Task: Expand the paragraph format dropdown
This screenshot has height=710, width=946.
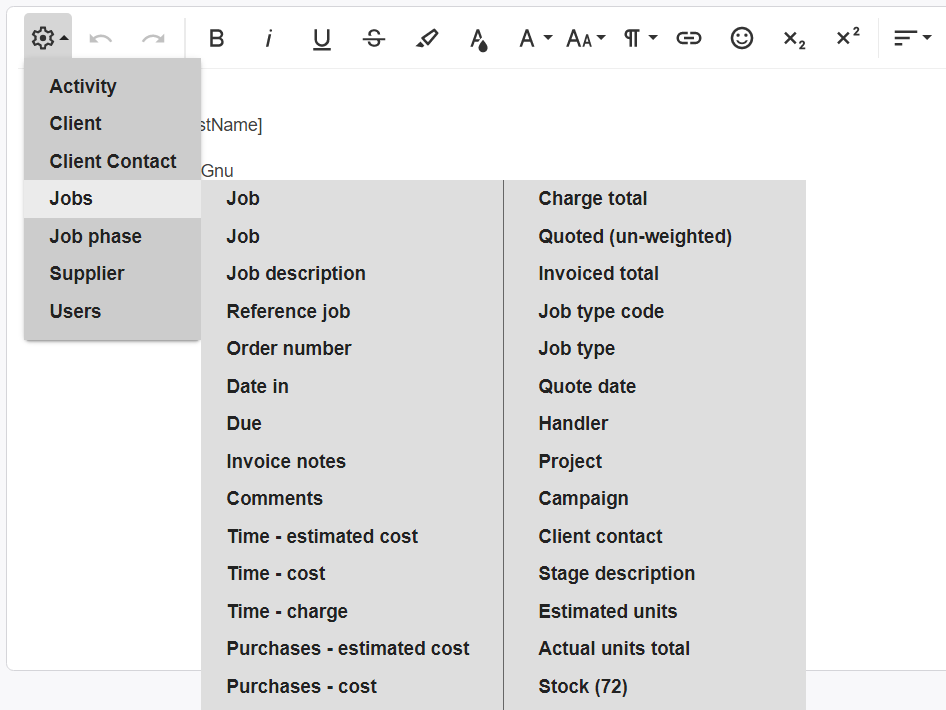Action: point(640,38)
